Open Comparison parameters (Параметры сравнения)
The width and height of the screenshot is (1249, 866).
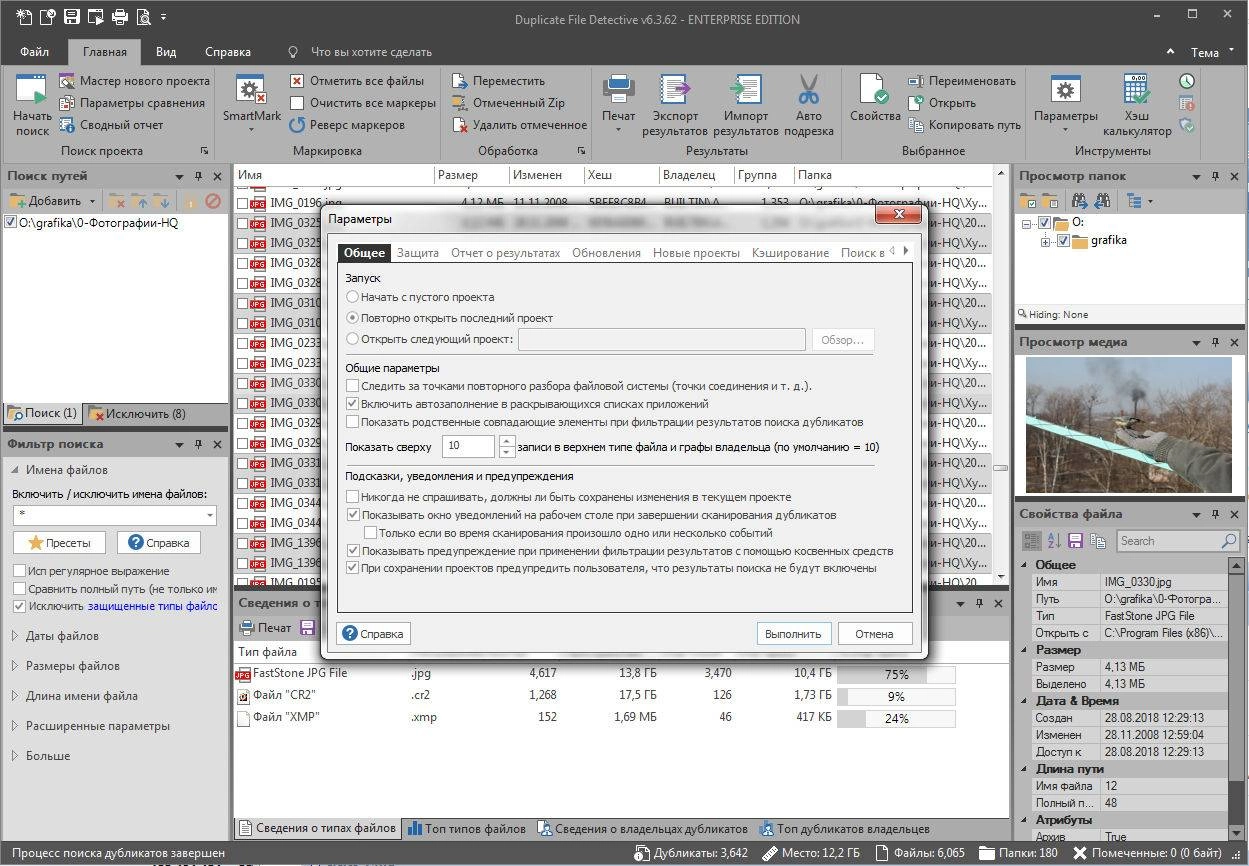pos(131,103)
